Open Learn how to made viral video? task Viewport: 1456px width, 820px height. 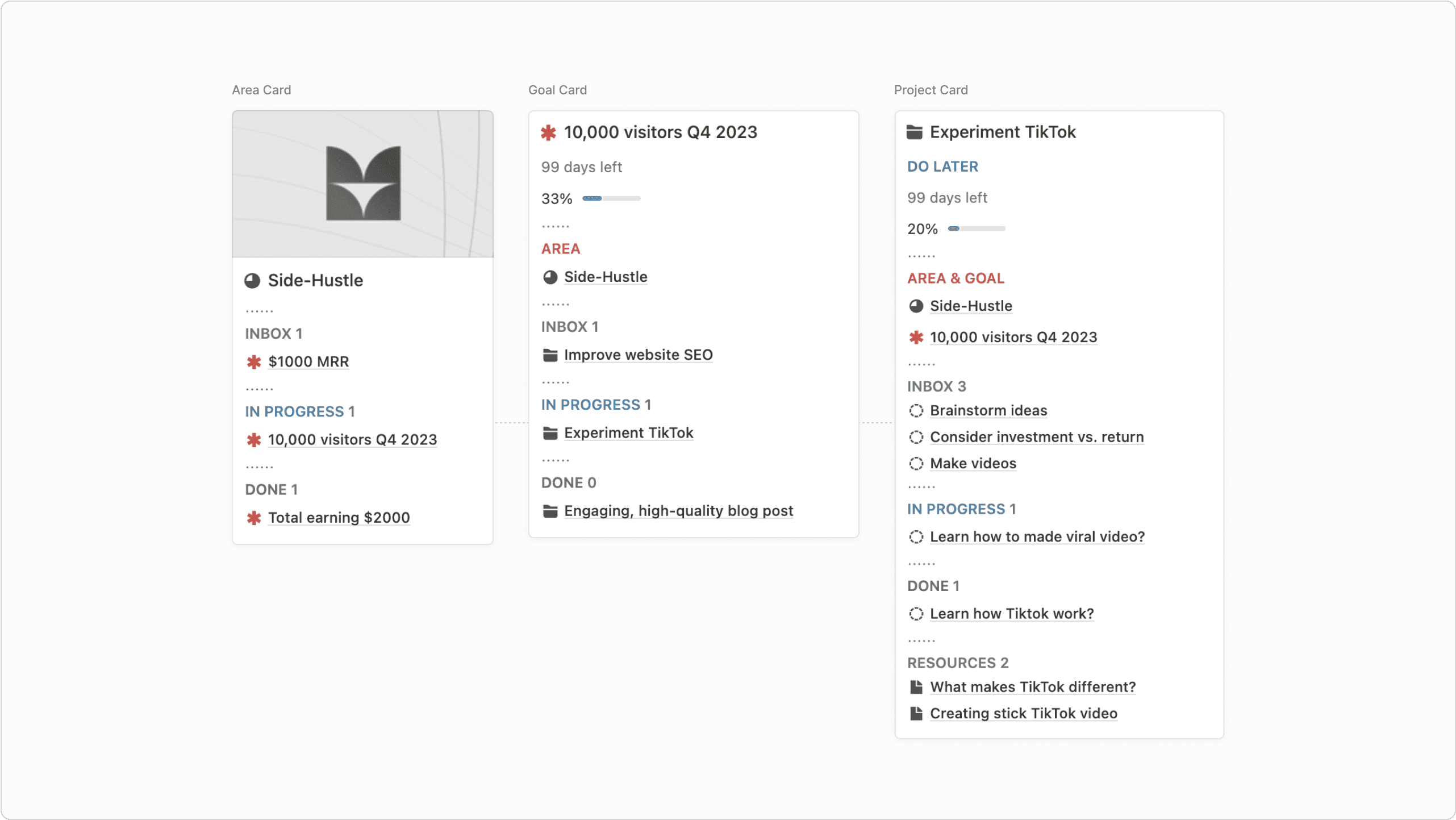(1037, 537)
